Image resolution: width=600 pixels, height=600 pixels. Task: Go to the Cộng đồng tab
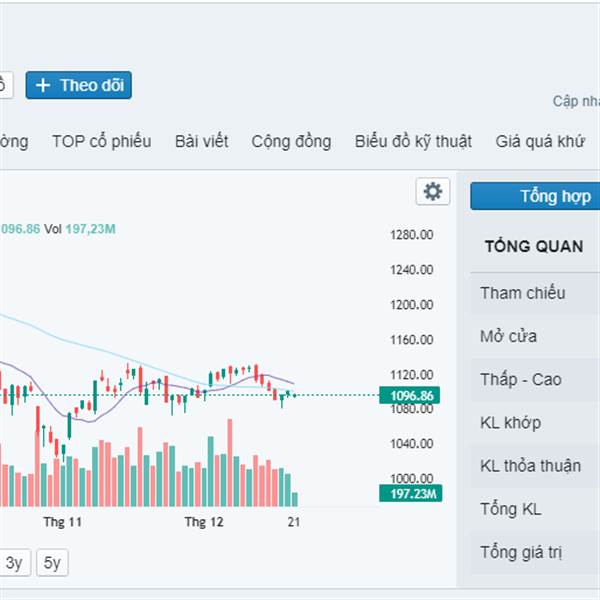point(291,141)
